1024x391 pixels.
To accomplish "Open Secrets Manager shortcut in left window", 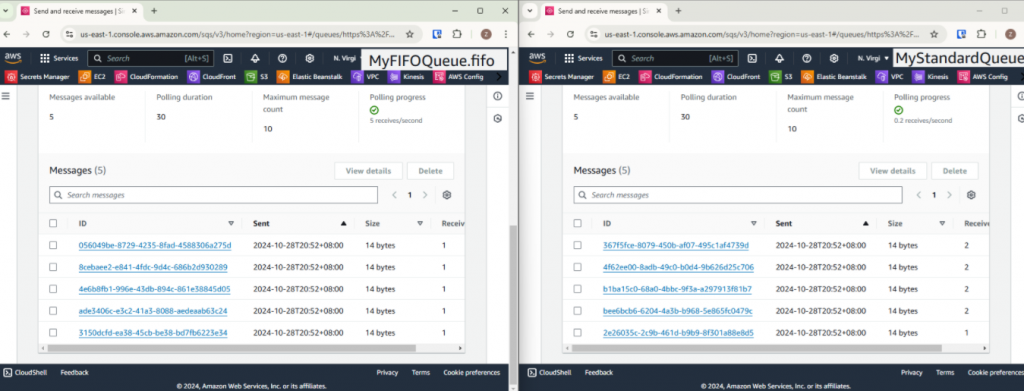I will [x=37, y=76].
